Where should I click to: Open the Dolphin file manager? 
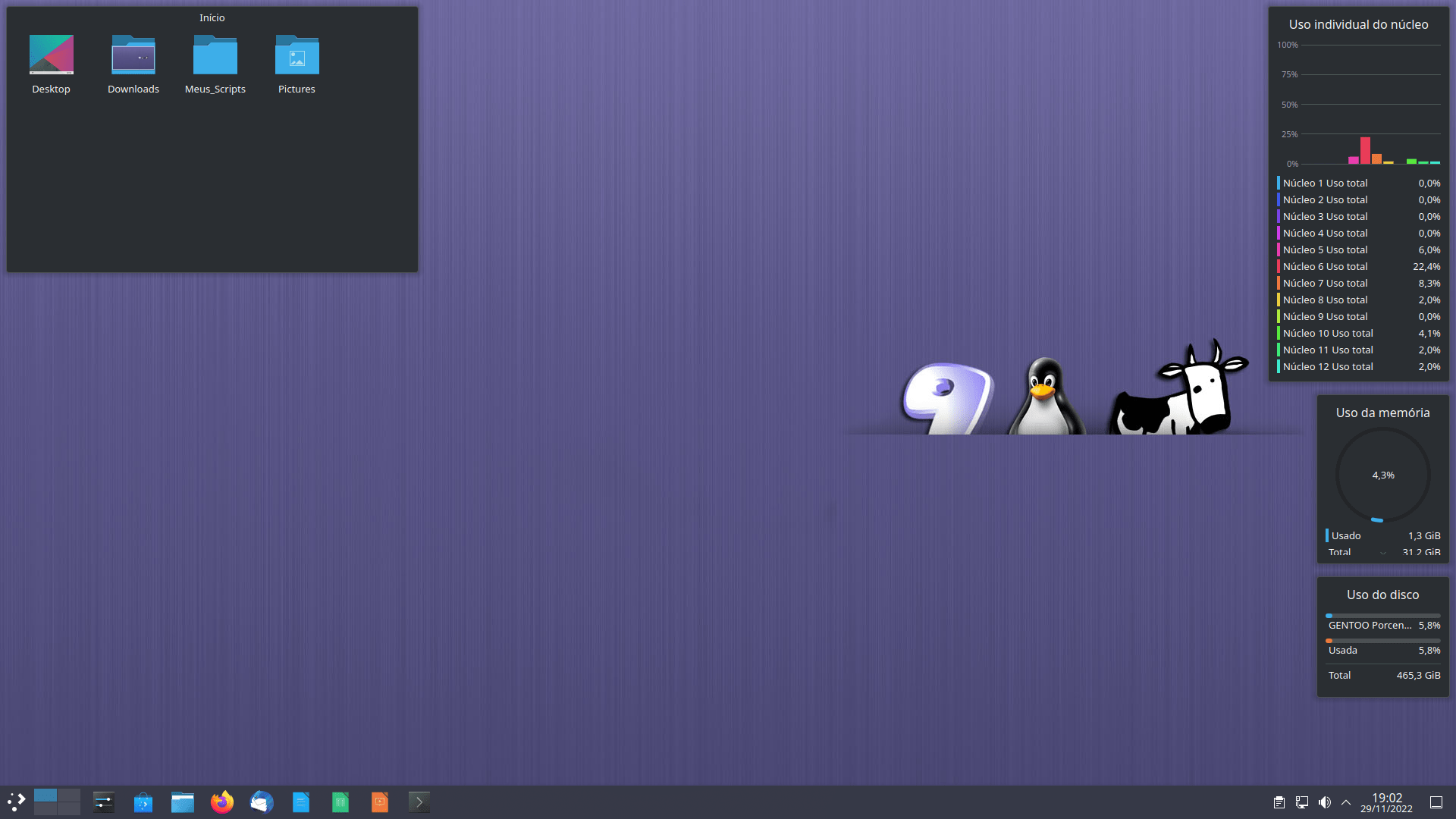pos(183,802)
